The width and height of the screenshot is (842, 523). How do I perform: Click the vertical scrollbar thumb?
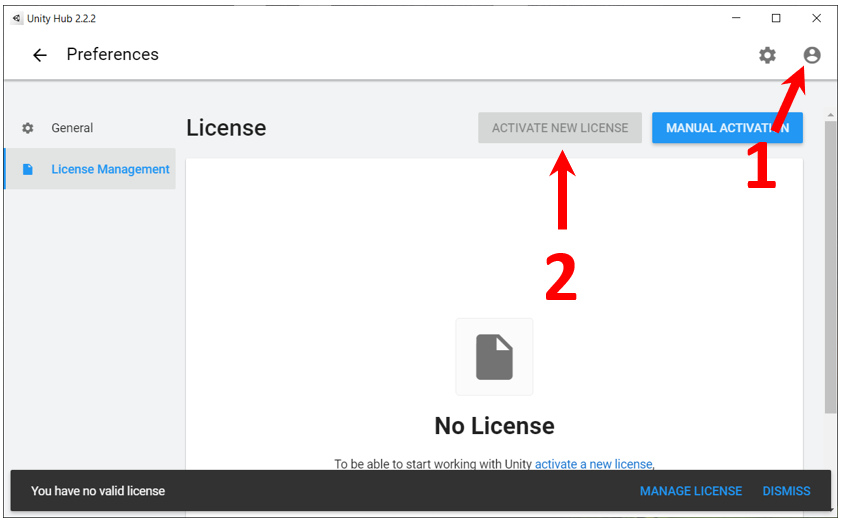830,267
